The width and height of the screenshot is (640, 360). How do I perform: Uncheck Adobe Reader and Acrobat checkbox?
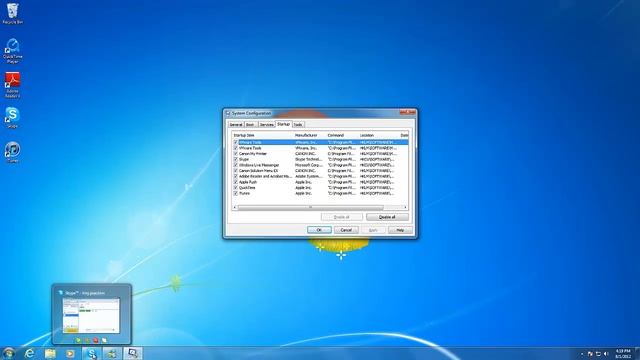[236, 176]
